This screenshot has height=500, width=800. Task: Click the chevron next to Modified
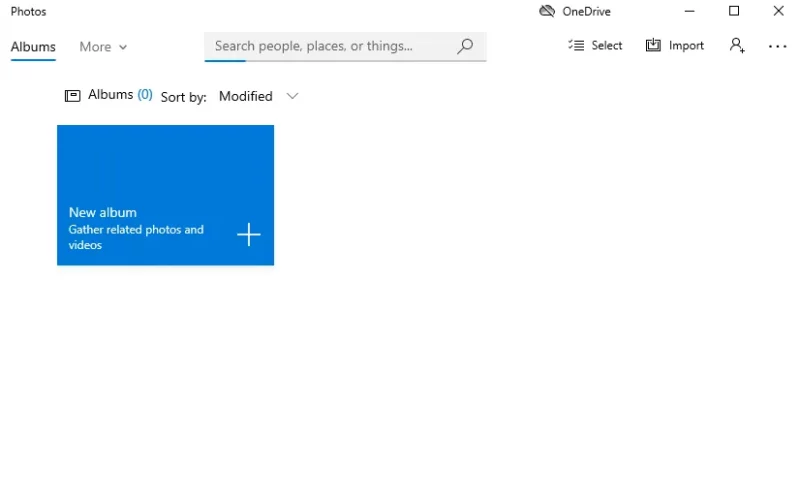[292, 96]
